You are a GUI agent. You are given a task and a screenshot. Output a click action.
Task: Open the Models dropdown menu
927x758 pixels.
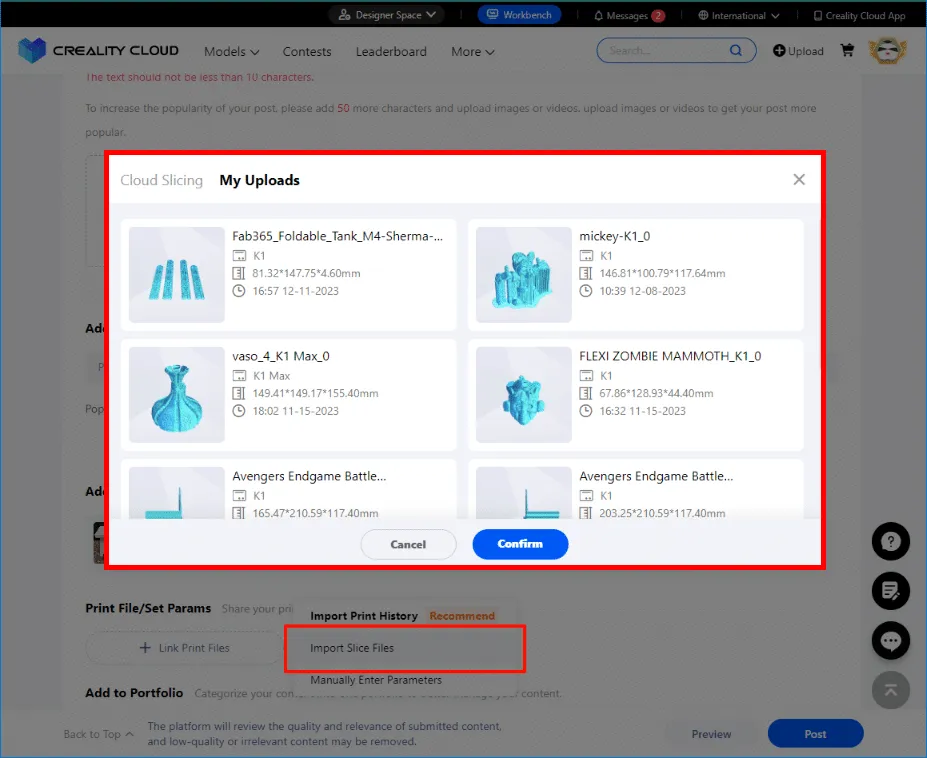coord(231,52)
